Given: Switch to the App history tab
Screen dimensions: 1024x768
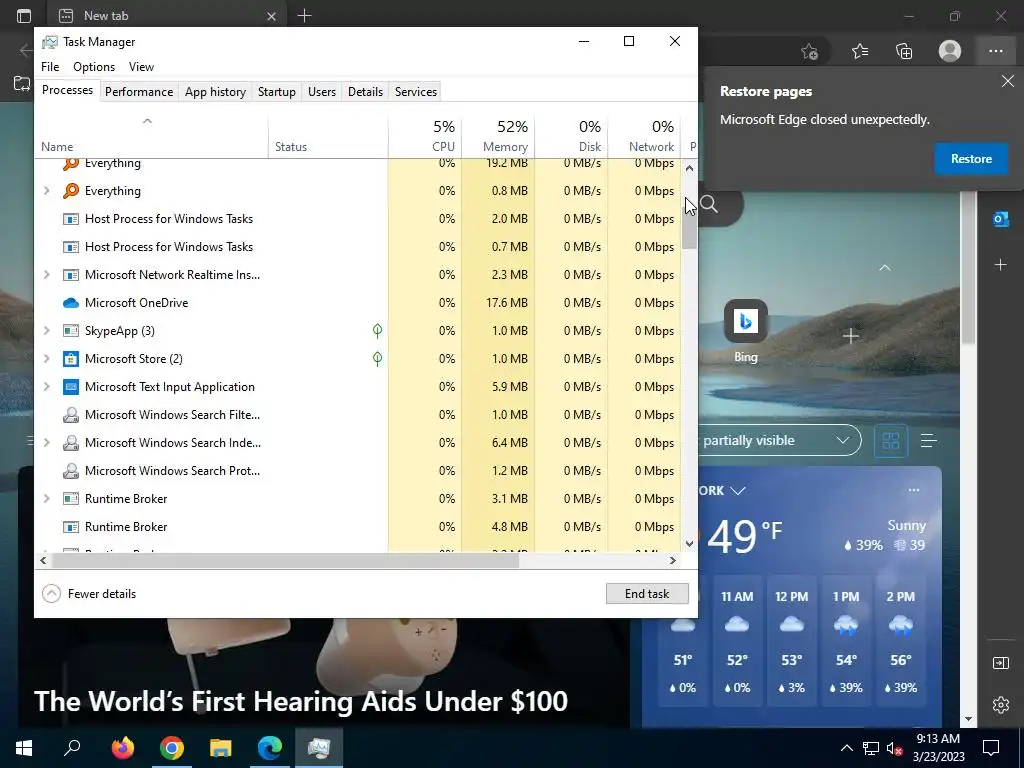Looking at the screenshot, I should pos(216,91).
